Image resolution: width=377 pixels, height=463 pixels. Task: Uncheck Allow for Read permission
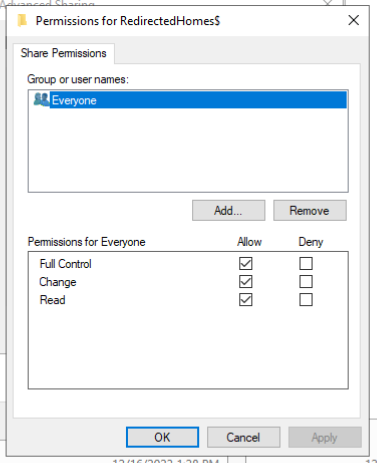tap(246, 300)
